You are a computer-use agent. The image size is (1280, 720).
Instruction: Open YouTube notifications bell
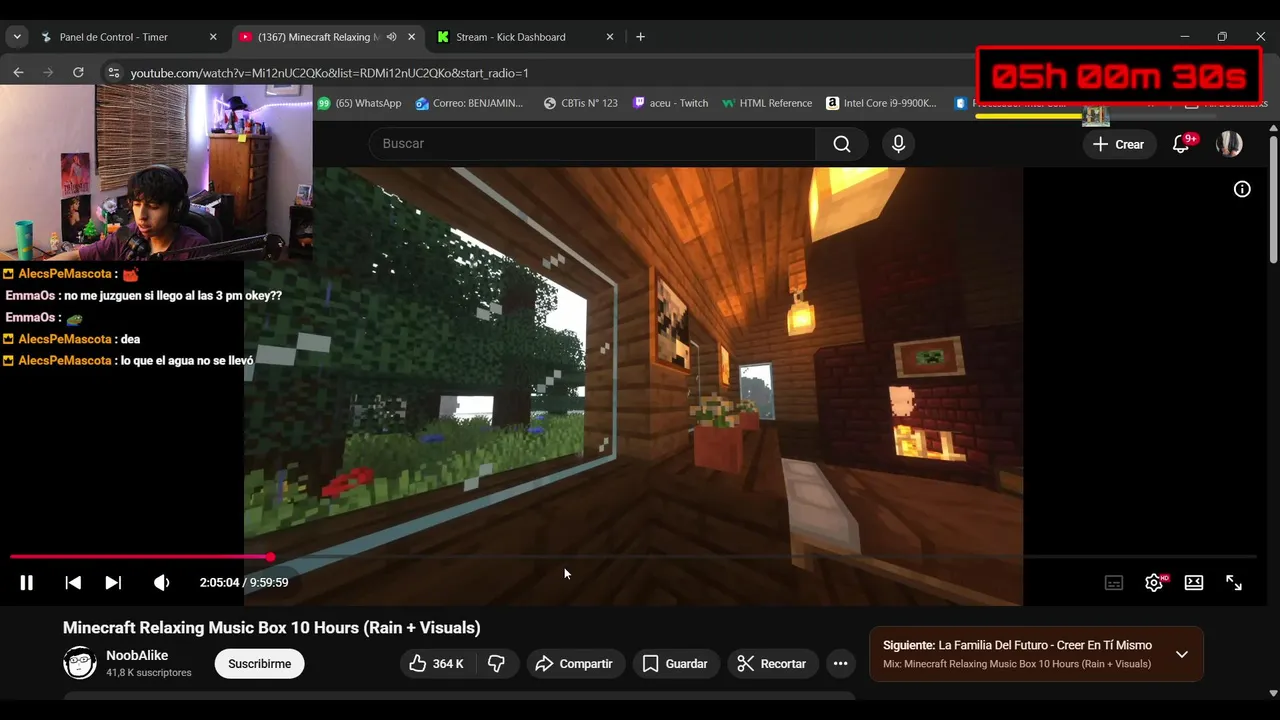pyautogui.click(x=1181, y=144)
